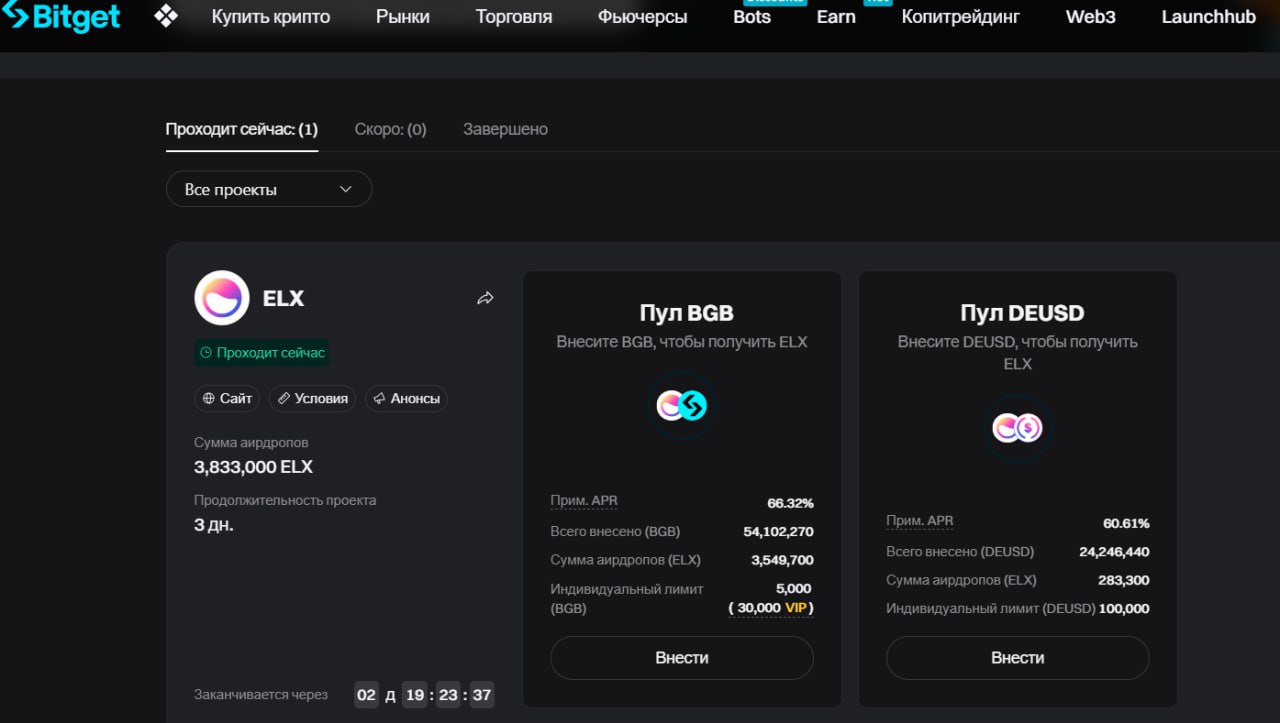Click the 3,549,700 airdrop sum value

point(782,560)
